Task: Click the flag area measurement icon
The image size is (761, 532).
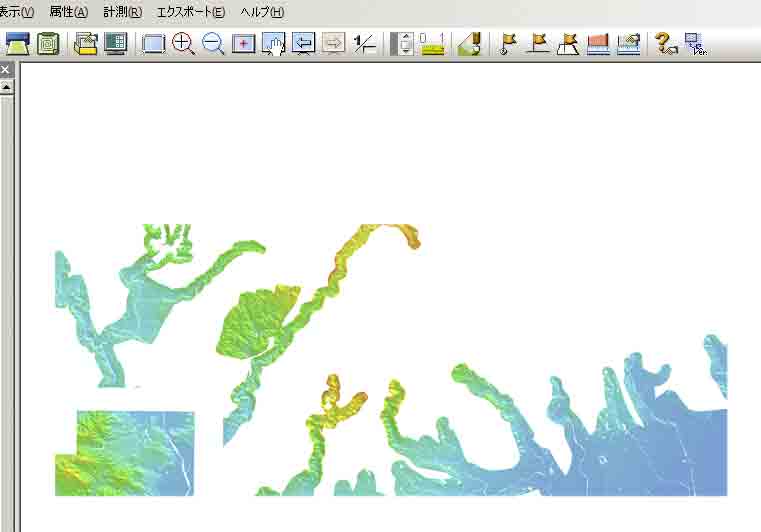Action: (568, 44)
